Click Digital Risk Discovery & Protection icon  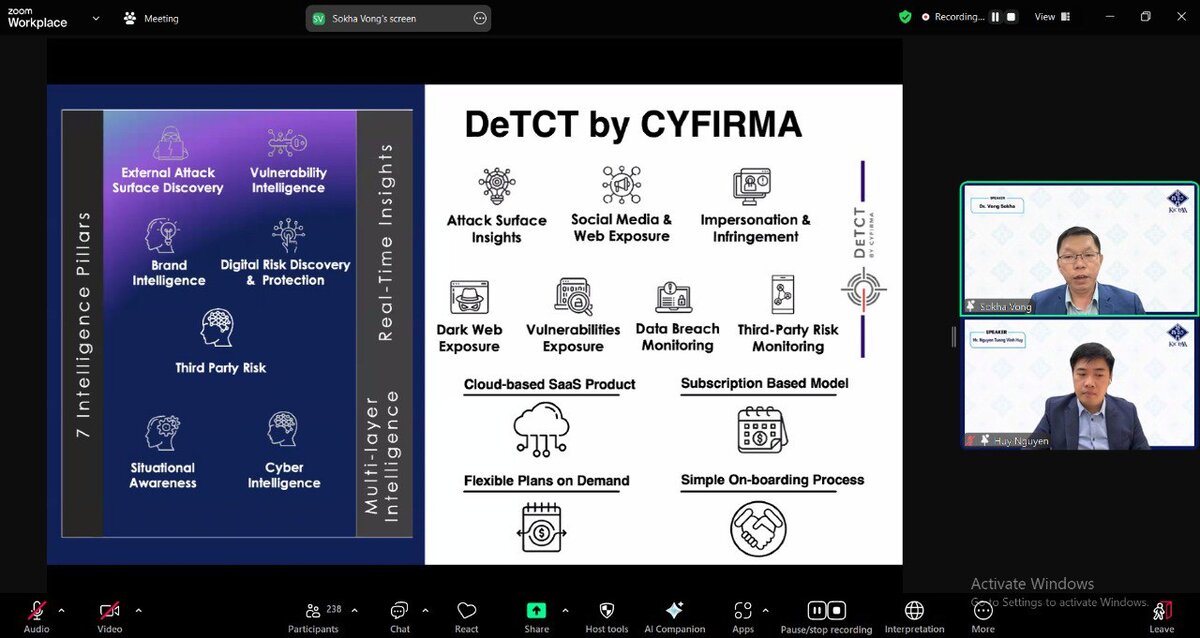tap(288, 236)
